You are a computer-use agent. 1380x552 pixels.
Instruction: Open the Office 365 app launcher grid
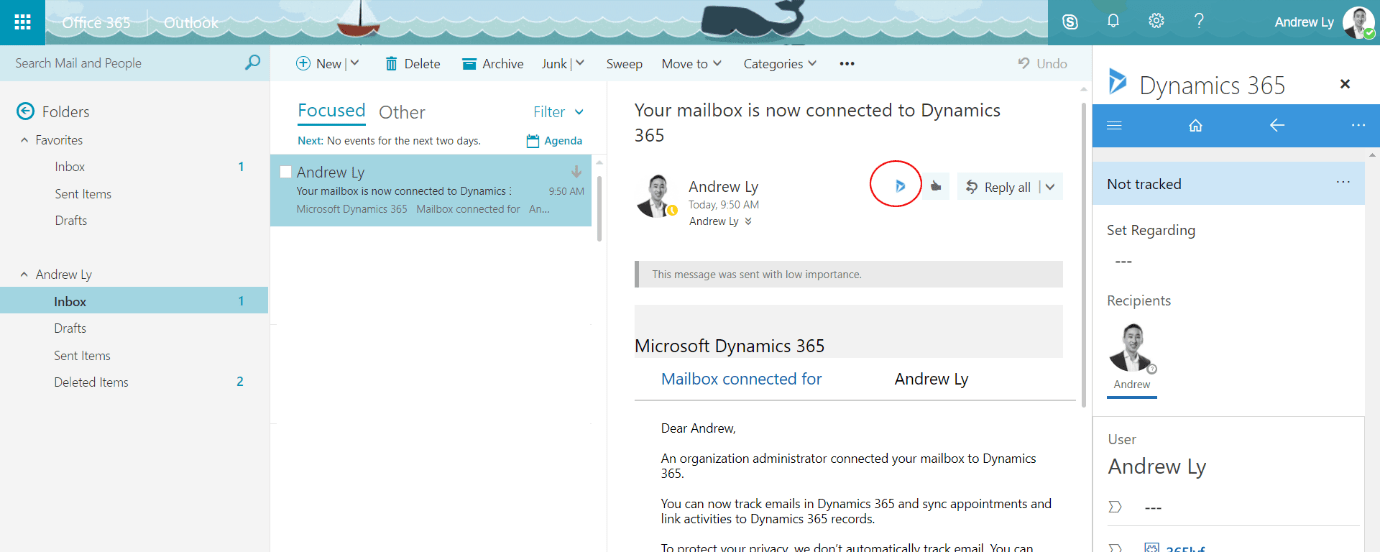click(x=22, y=22)
